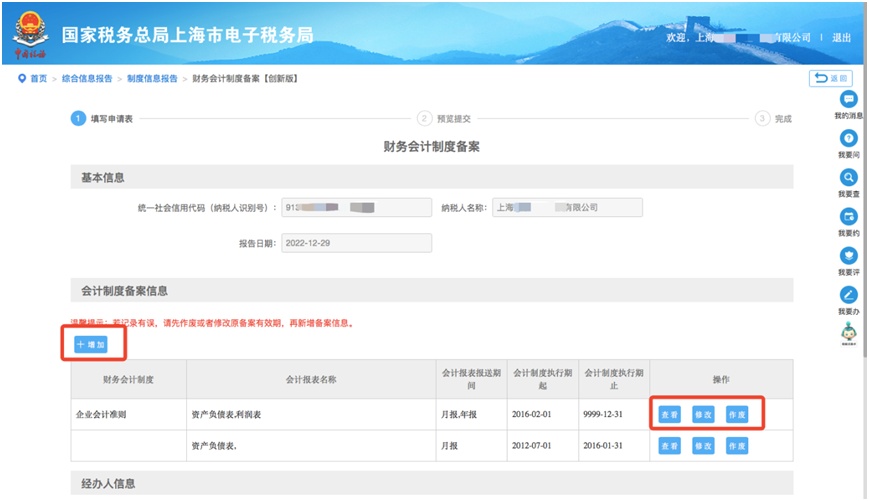
Task: Click the 操作 column header
Action: pyautogui.click(x=721, y=380)
